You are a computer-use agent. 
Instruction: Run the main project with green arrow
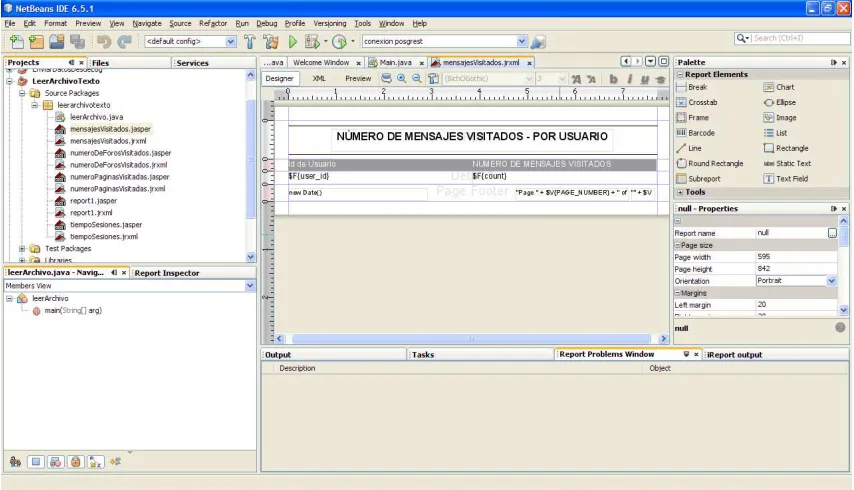pyautogui.click(x=292, y=41)
